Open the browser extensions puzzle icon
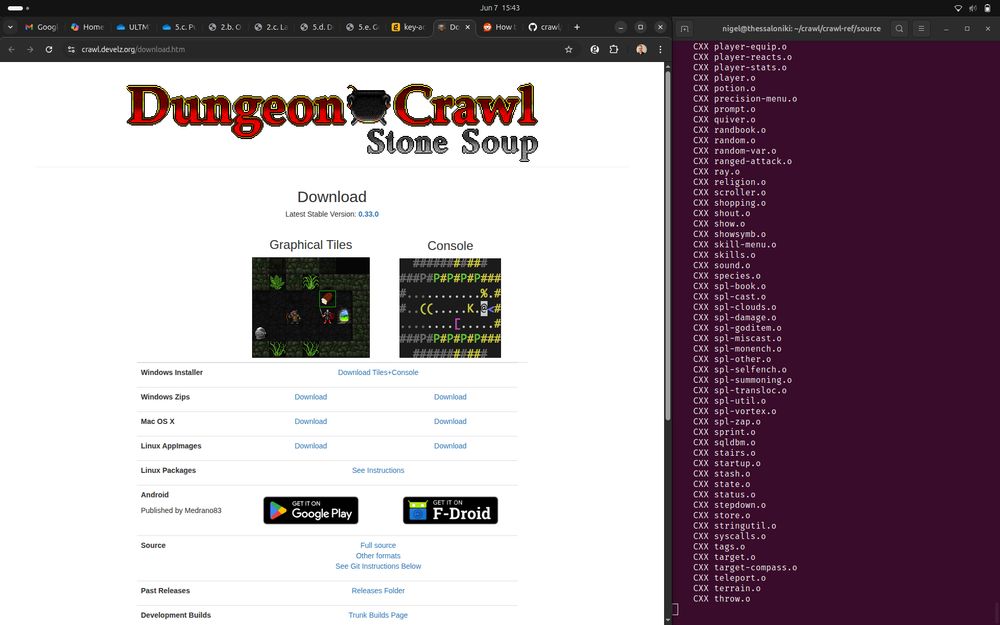 point(614,49)
